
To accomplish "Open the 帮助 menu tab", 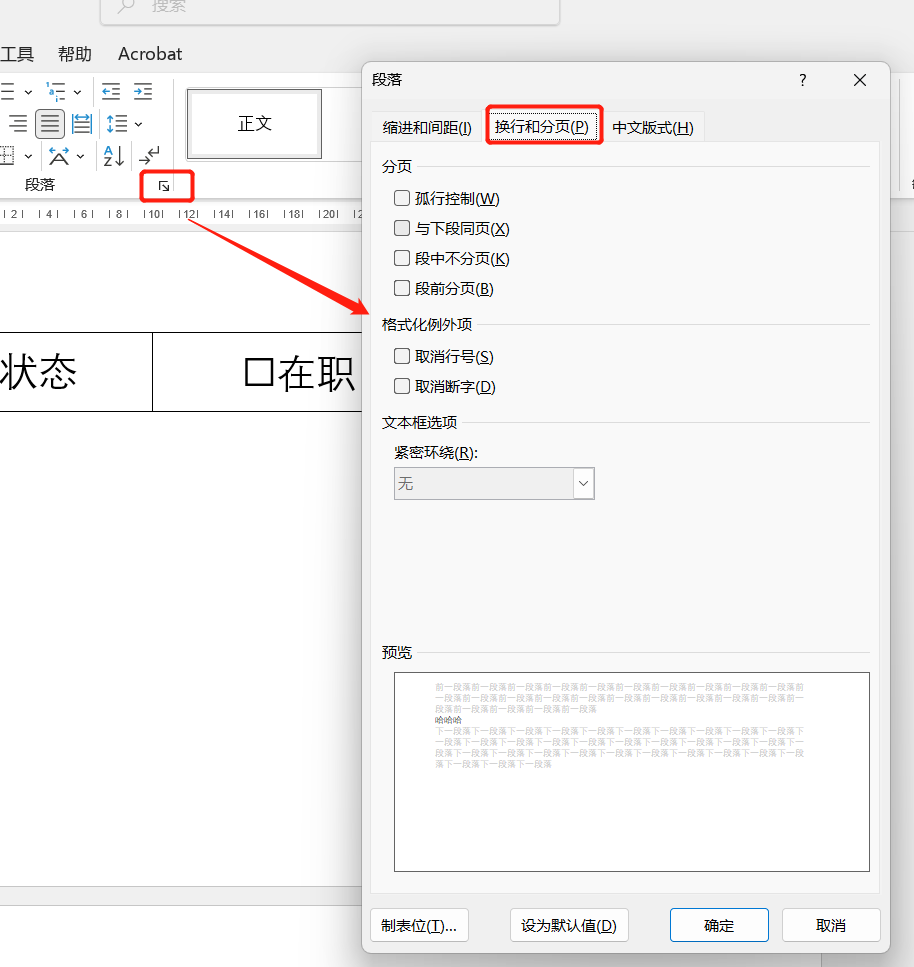I will (x=75, y=54).
